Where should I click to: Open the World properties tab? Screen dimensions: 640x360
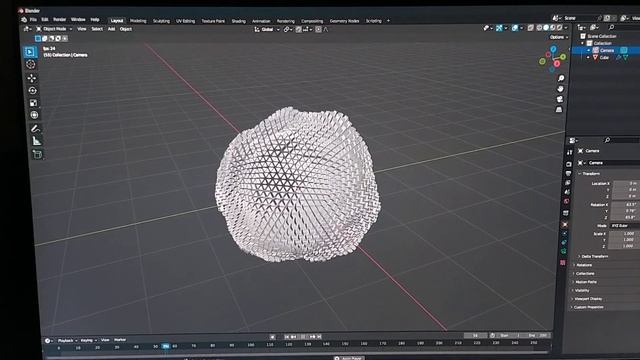point(567,201)
